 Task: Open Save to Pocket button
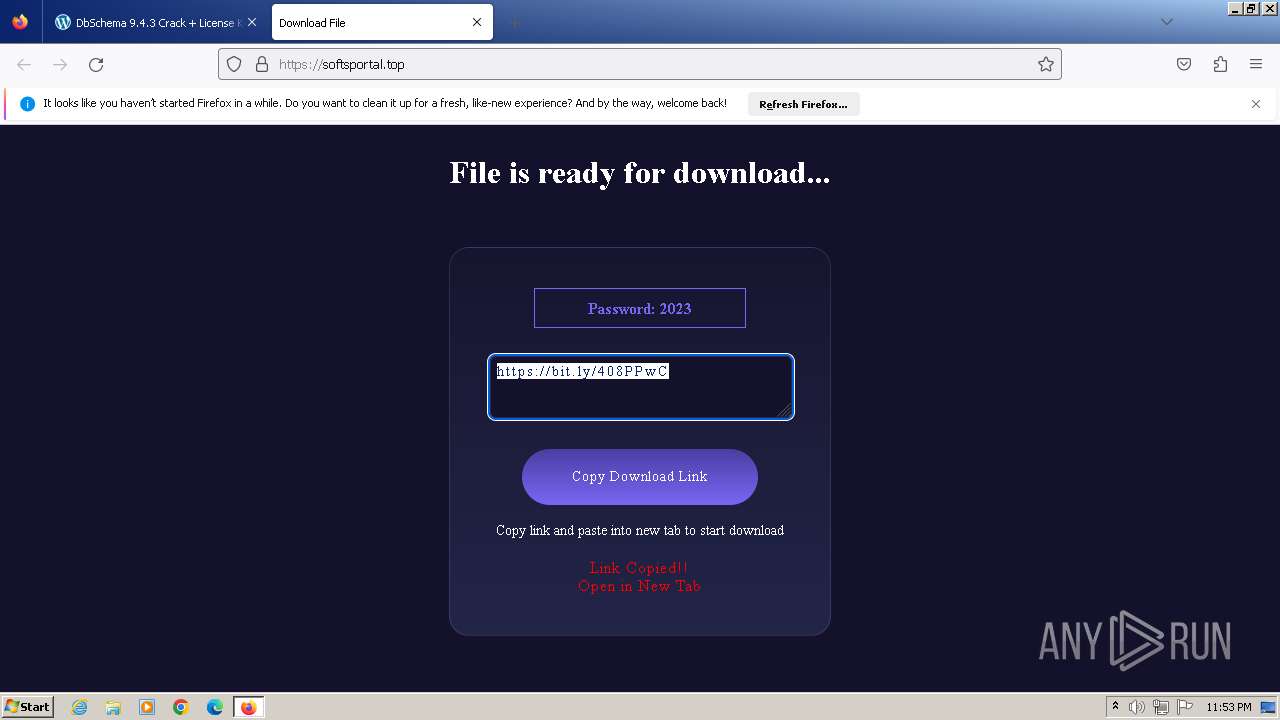coord(1184,64)
